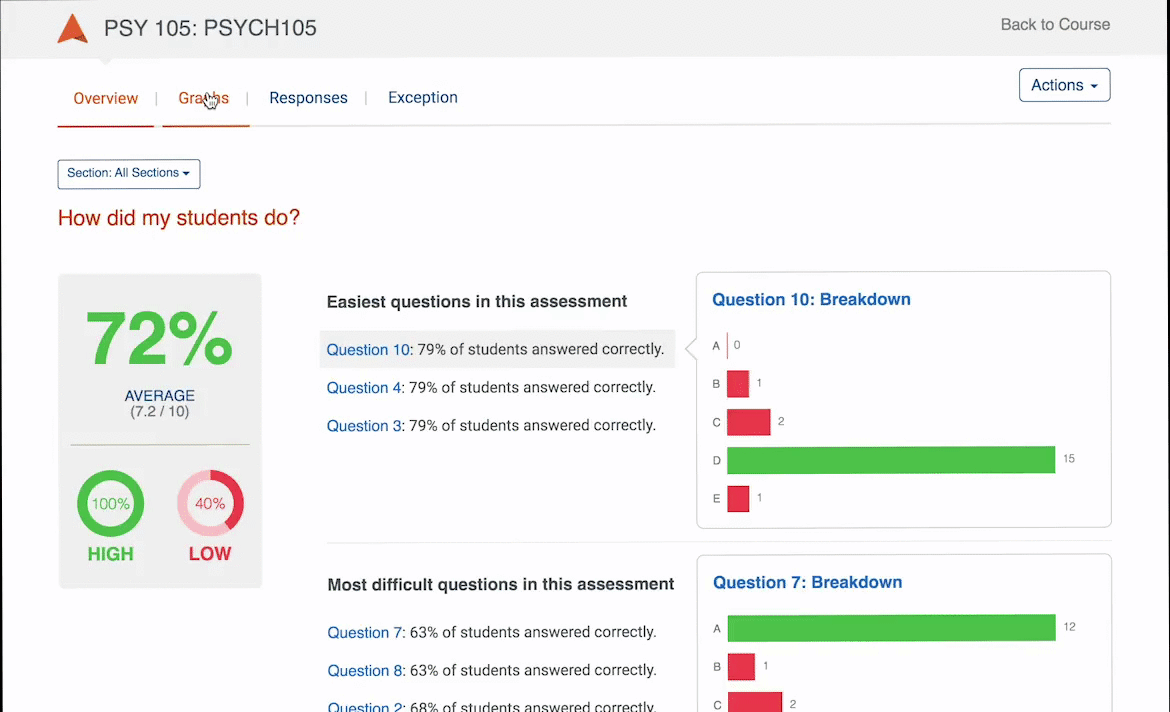The height and width of the screenshot is (712, 1170).
Task: Open the Exception tab
Action: point(422,98)
